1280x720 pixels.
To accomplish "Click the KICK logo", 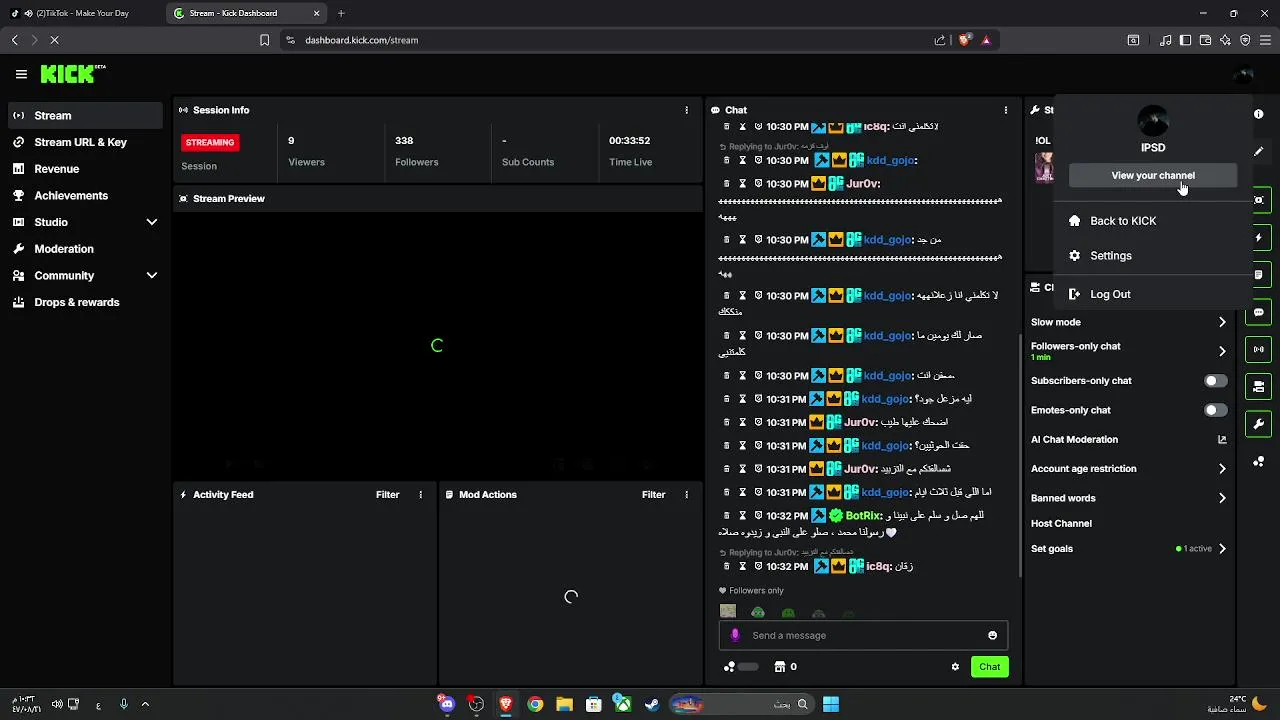I will pos(72,74).
